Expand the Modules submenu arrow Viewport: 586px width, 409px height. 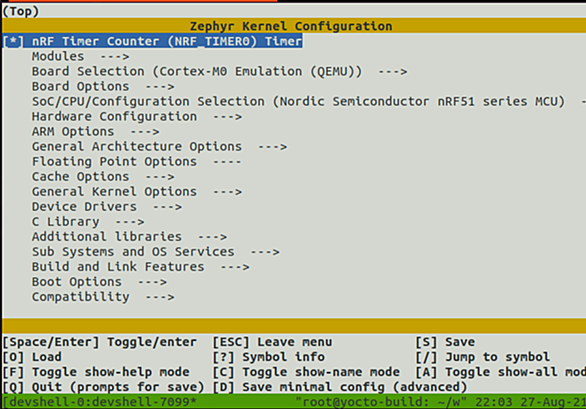click(x=115, y=57)
